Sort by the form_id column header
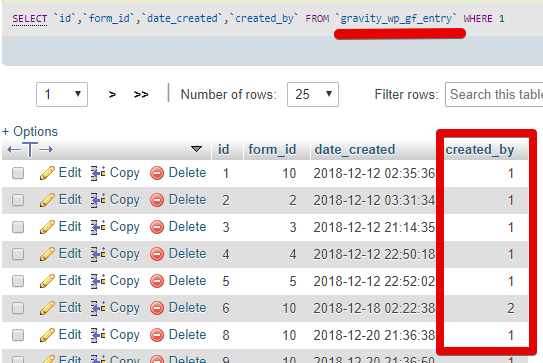The height and width of the screenshot is (363, 543). click(x=272, y=150)
